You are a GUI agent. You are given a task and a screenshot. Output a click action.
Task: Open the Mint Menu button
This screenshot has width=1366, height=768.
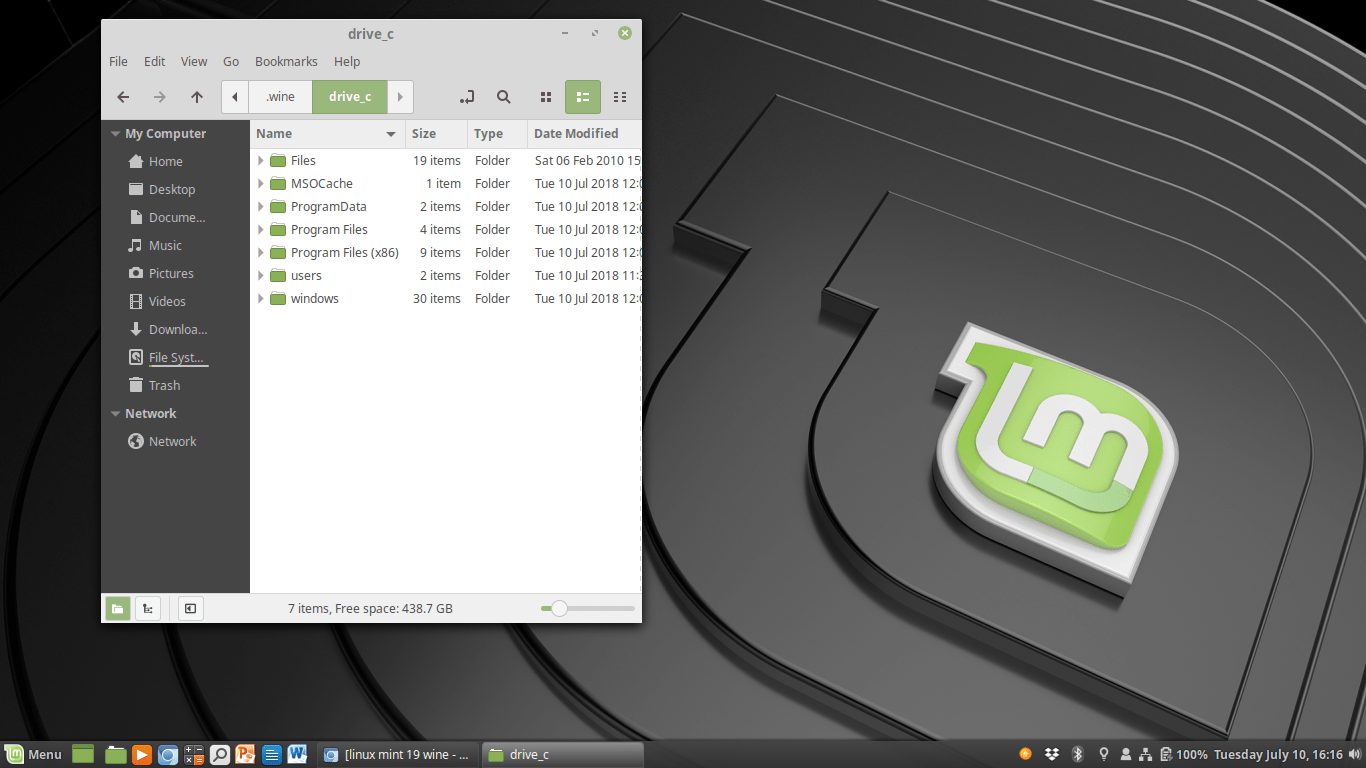click(x=33, y=754)
